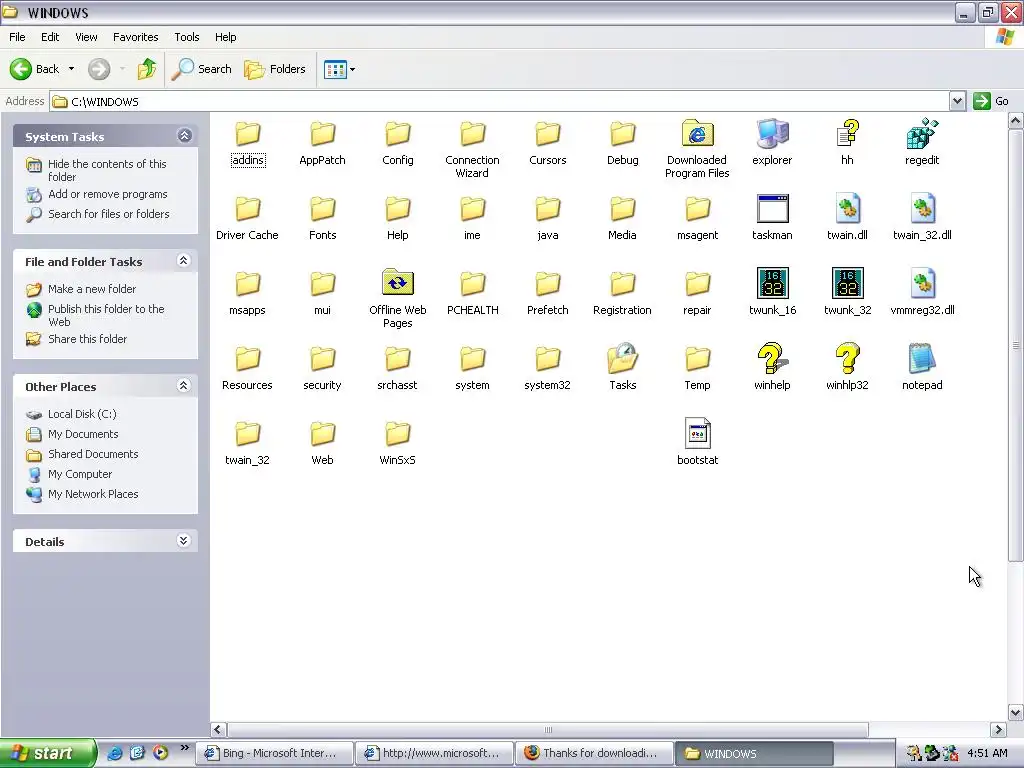Select the notepad program icon
Image resolution: width=1024 pixels, height=768 pixels.
point(921,359)
